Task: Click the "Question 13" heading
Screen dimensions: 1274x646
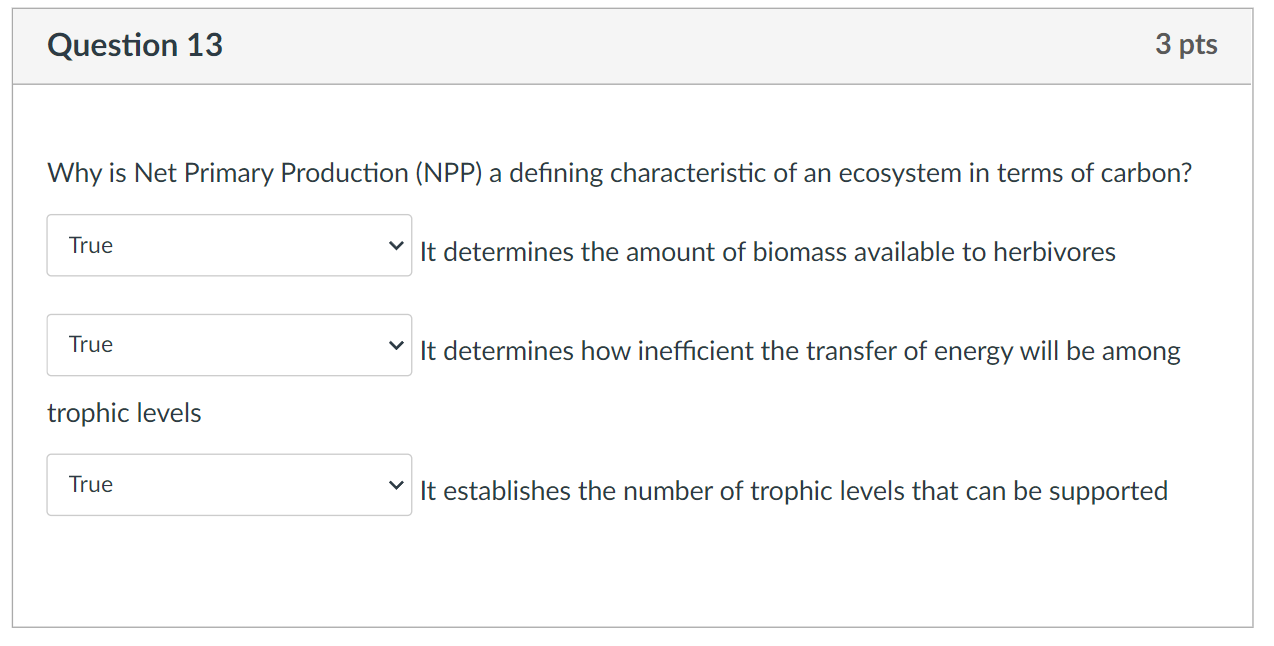Action: (135, 45)
